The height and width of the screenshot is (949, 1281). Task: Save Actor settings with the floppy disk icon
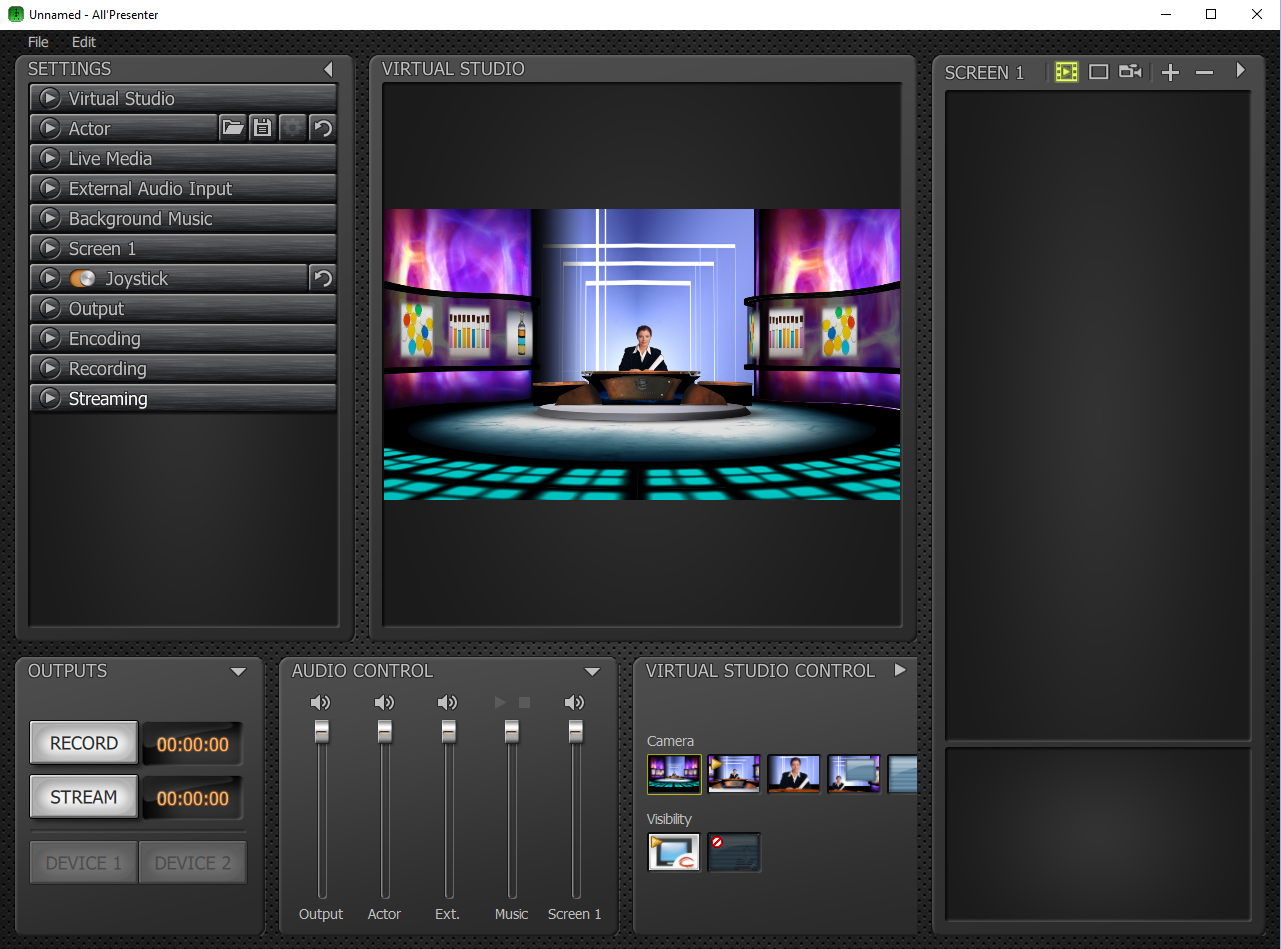click(262, 128)
